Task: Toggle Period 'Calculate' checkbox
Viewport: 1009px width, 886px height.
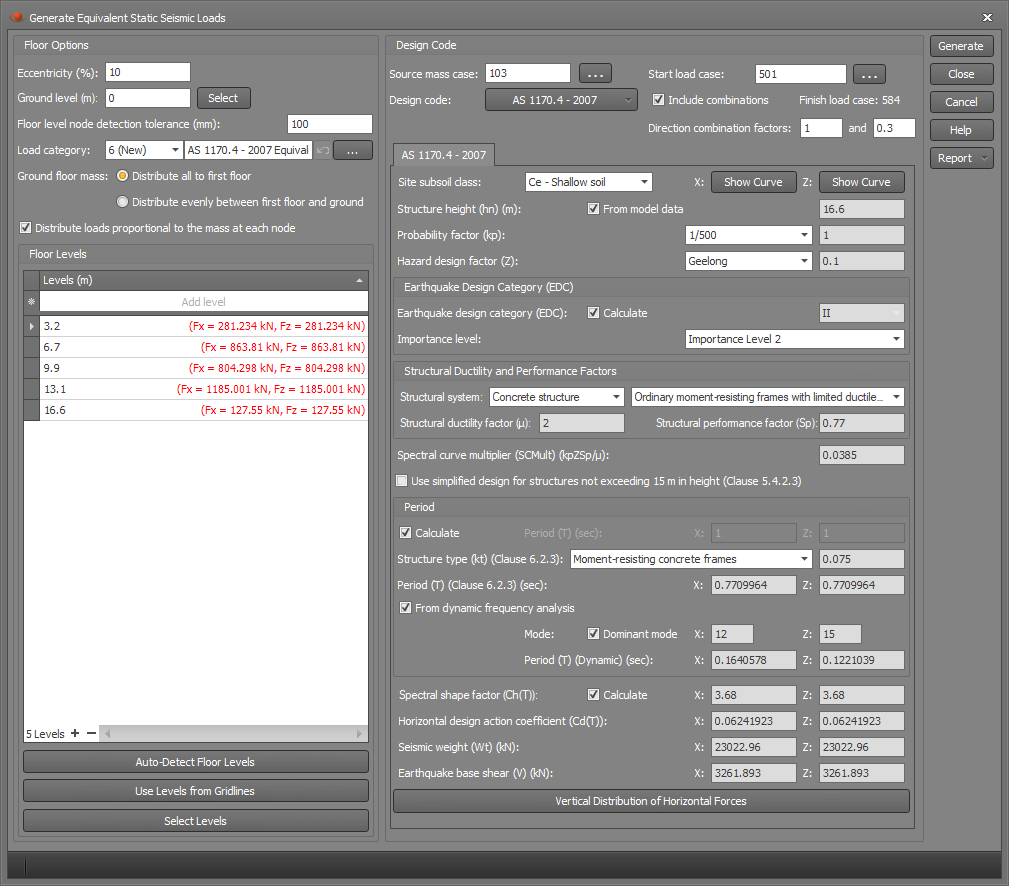Action: point(405,533)
